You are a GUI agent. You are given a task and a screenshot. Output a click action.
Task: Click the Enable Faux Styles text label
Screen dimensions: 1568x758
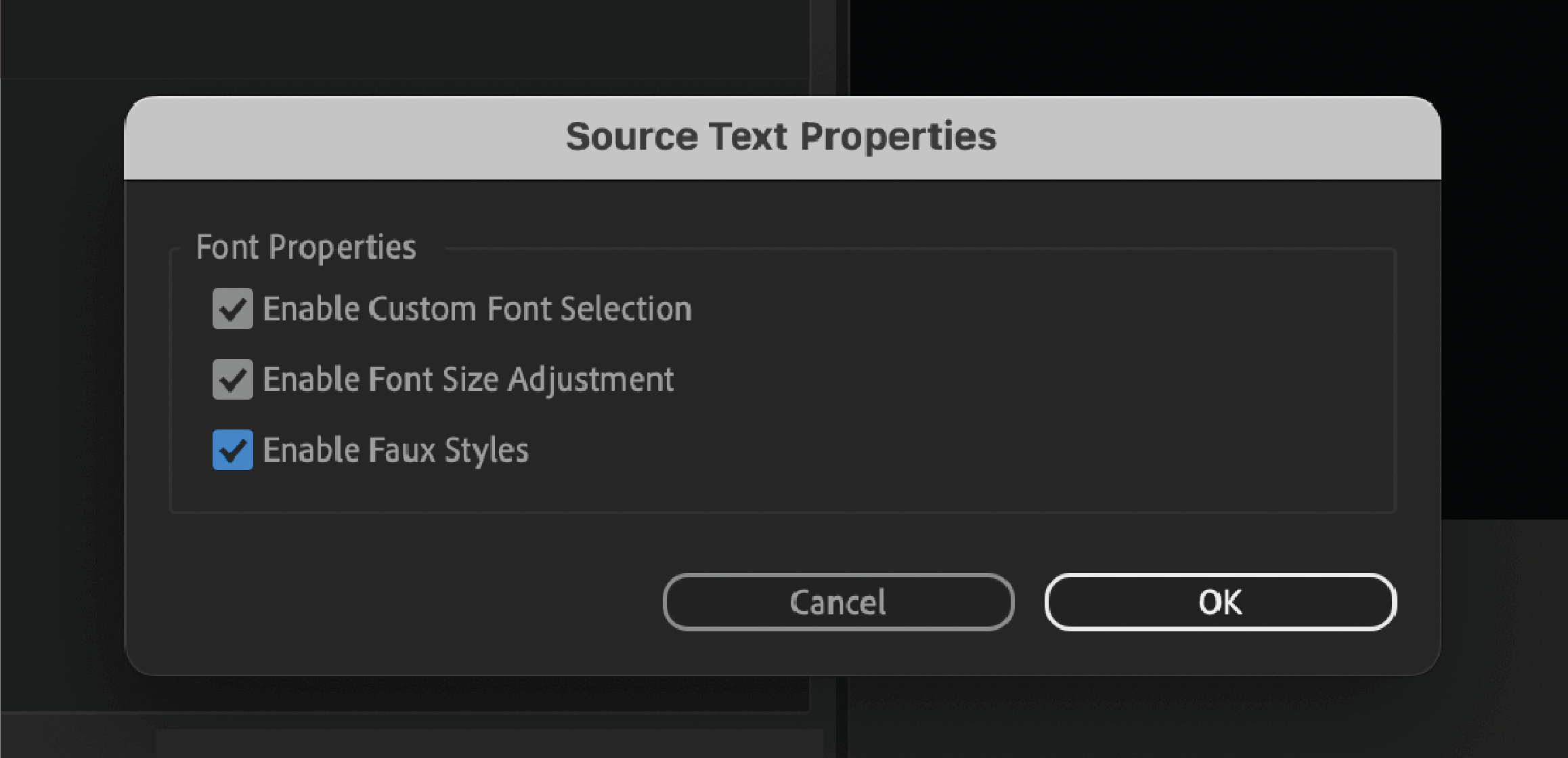click(x=396, y=450)
